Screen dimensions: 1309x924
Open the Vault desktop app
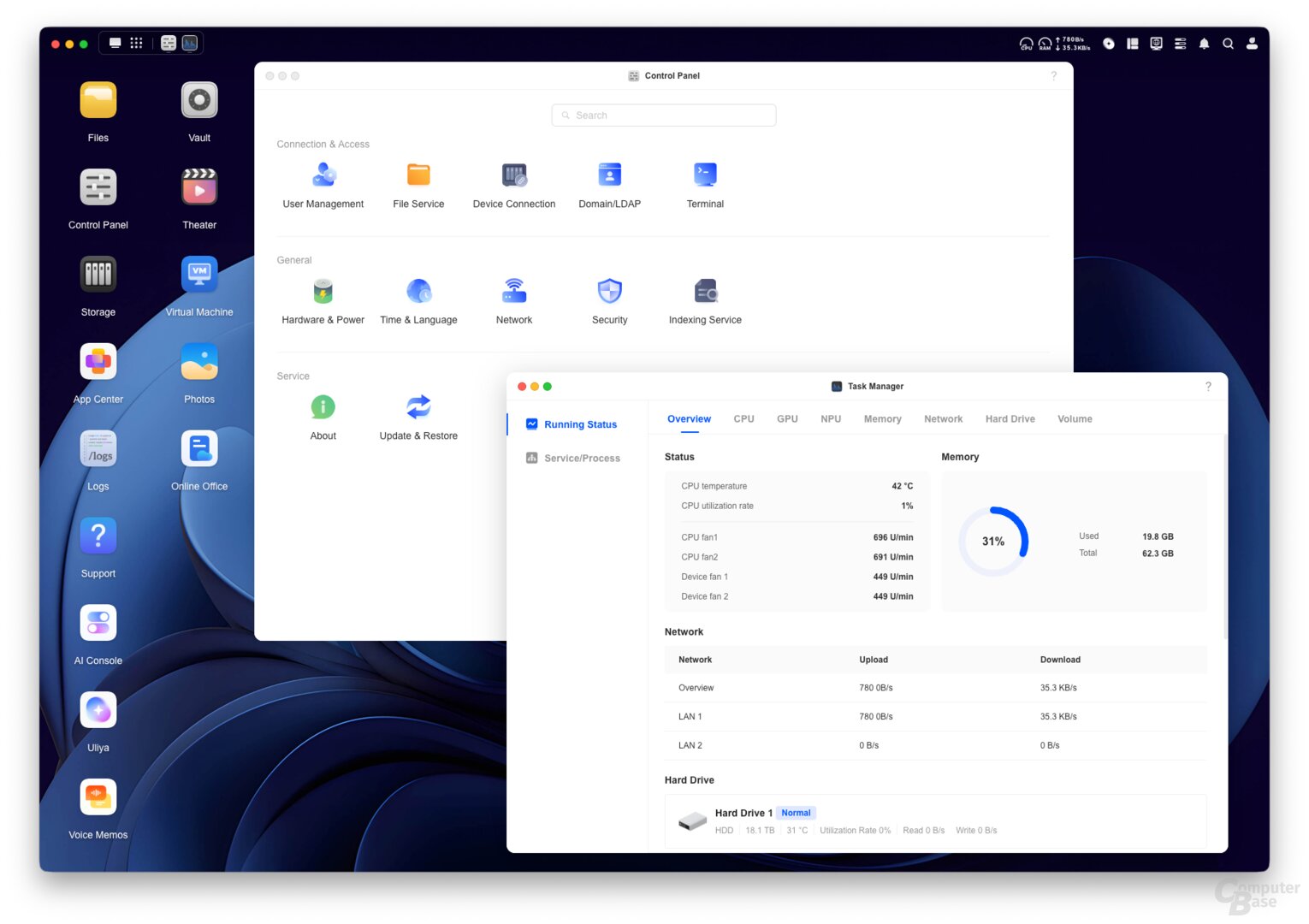pos(199,101)
